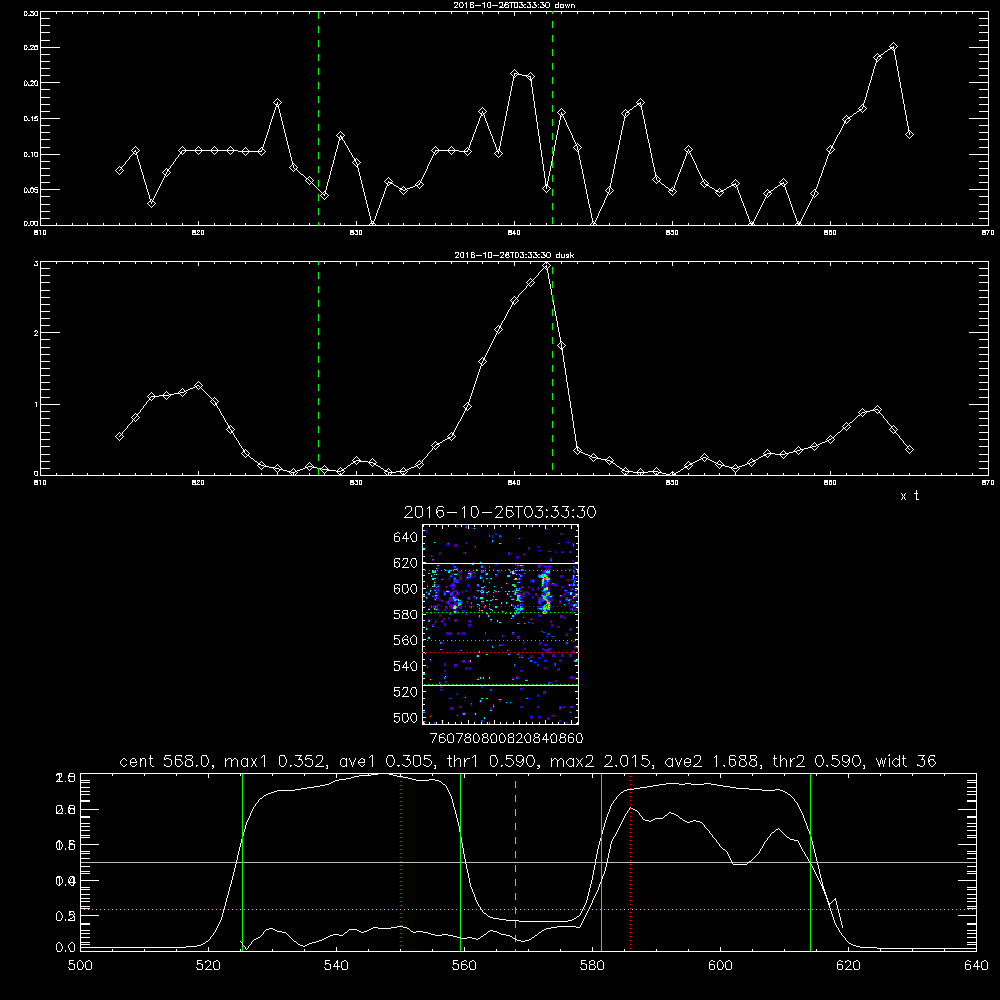
Task: Click the '840' x-axis label under the dawn plot
Action: point(515,233)
